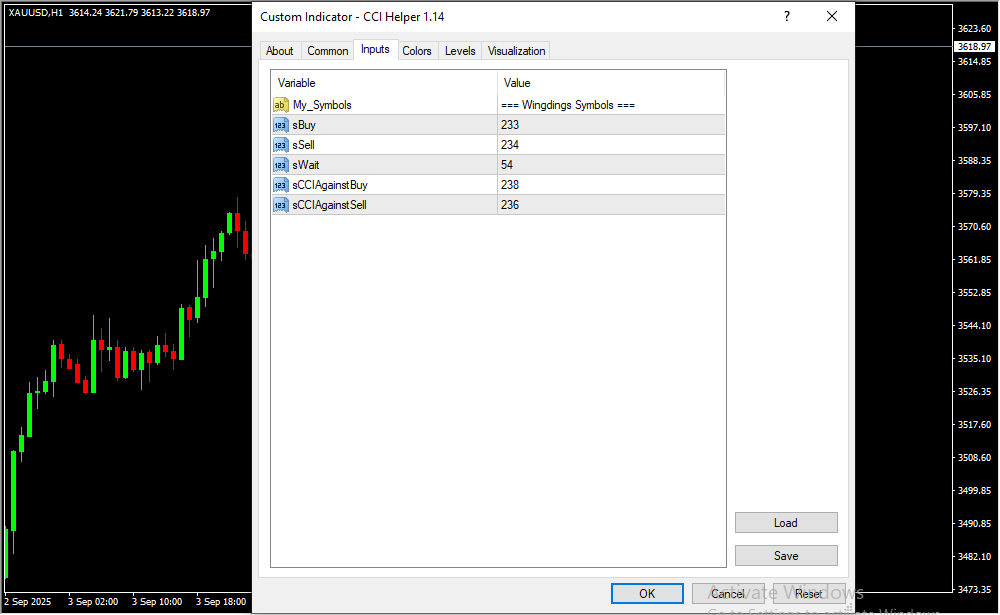
Task: Click the dialog help question mark icon
Action: [787, 17]
